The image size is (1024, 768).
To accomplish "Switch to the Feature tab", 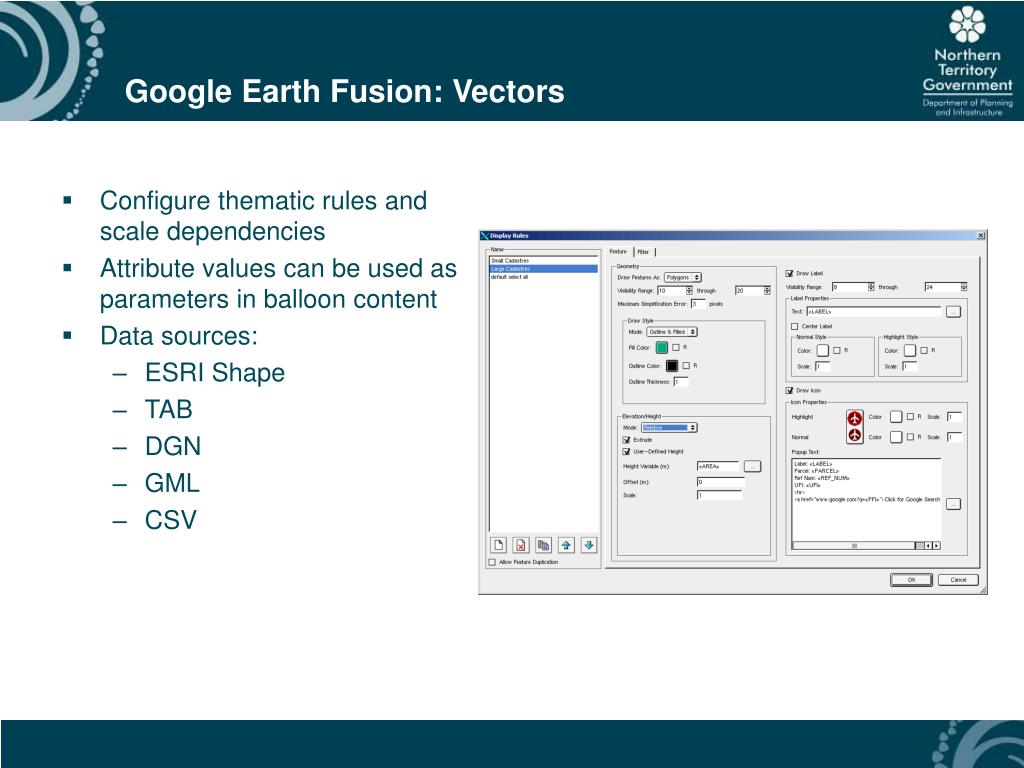I will click(x=618, y=251).
